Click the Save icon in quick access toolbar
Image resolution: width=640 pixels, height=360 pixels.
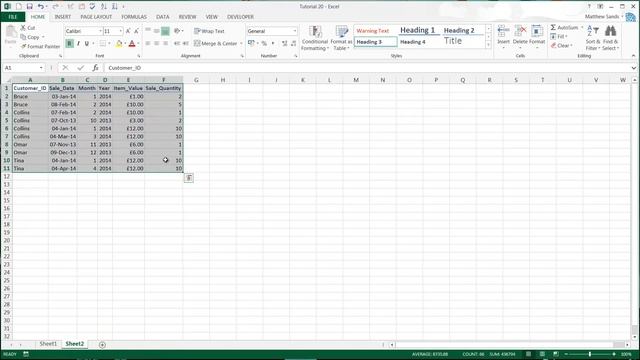tap(29, 7)
